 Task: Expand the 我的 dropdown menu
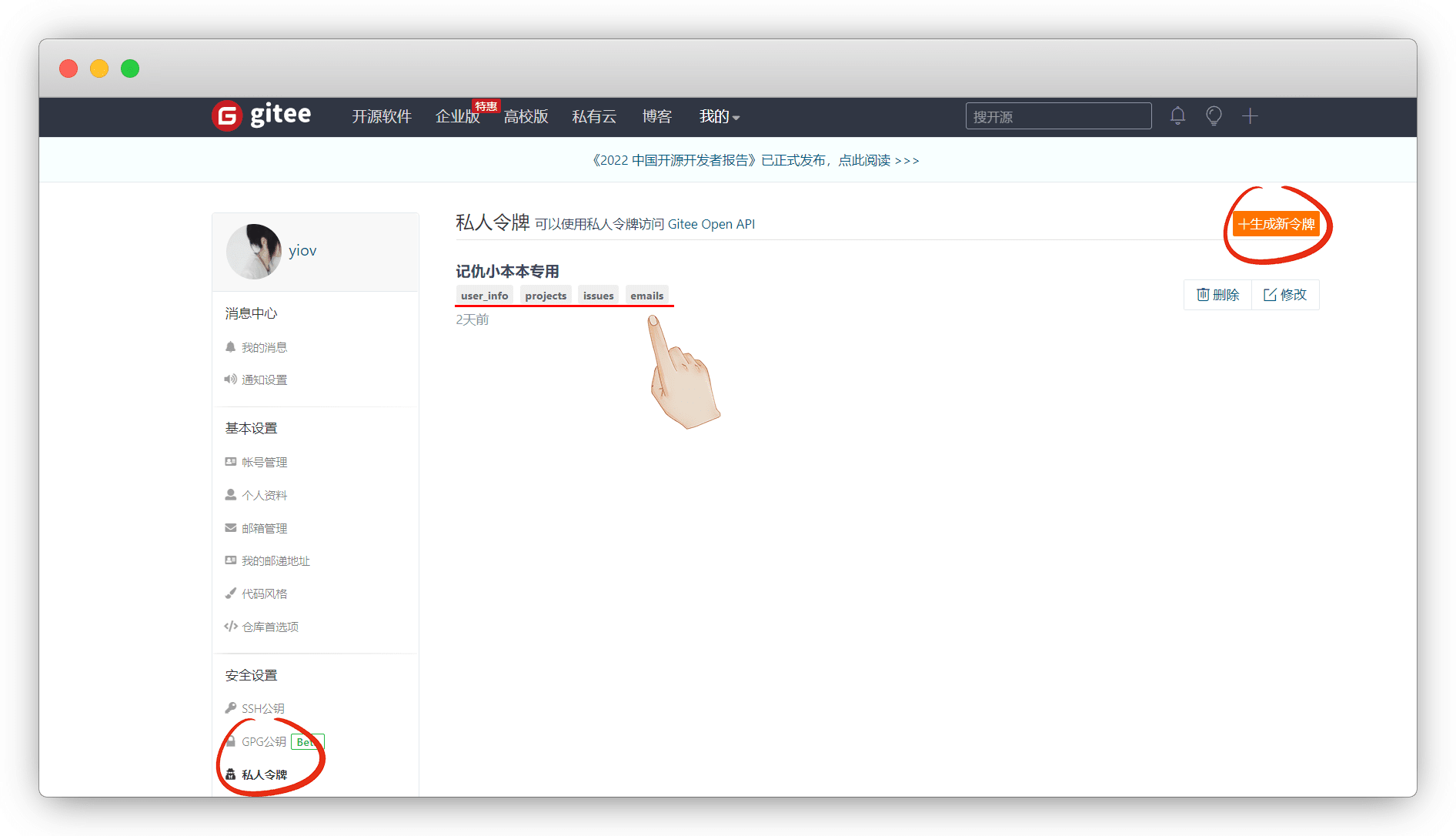pos(719,117)
